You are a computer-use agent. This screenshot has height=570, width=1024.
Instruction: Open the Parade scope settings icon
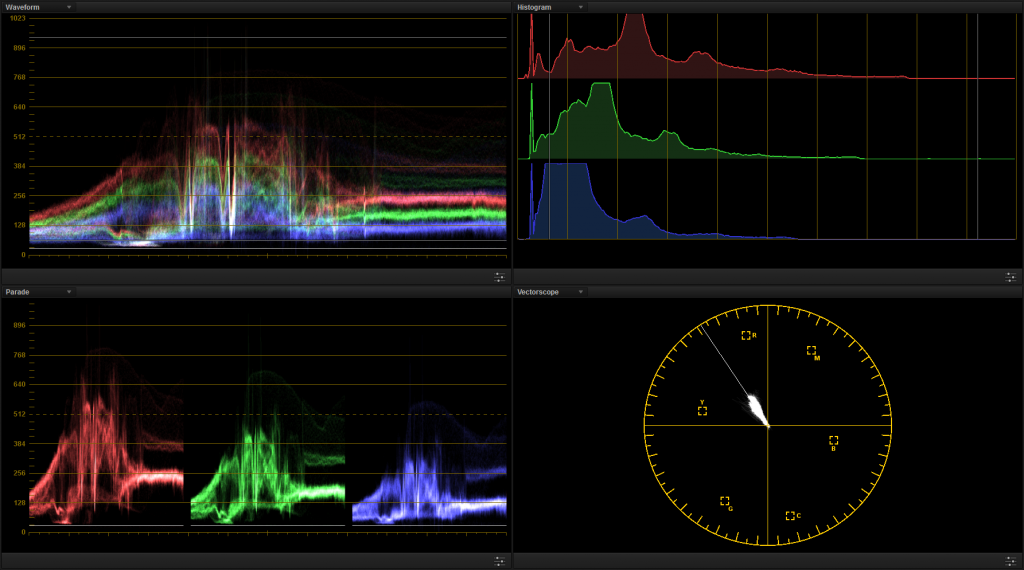point(498,561)
